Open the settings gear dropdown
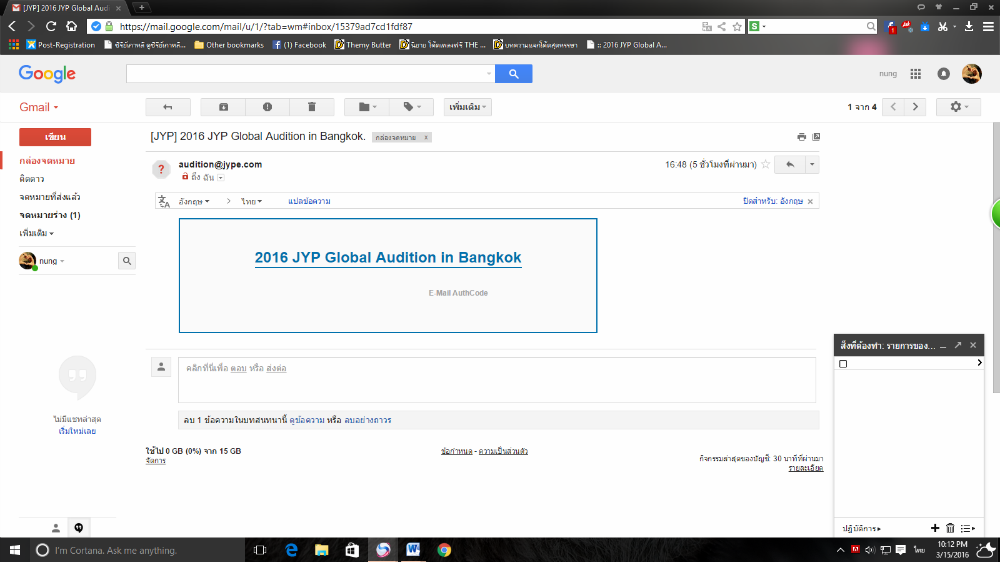 pos(958,107)
